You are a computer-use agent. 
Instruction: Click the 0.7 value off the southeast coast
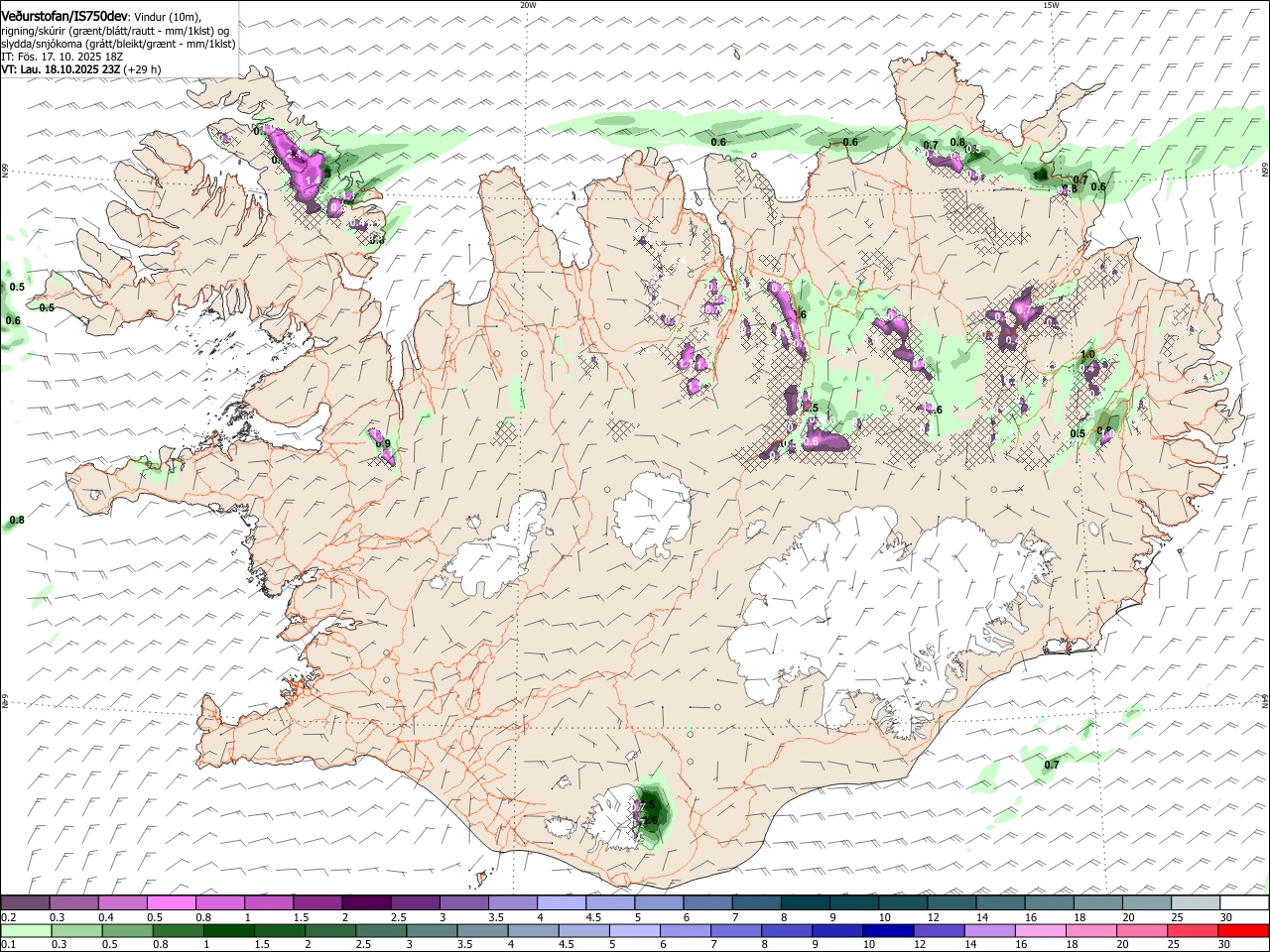tap(1052, 765)
